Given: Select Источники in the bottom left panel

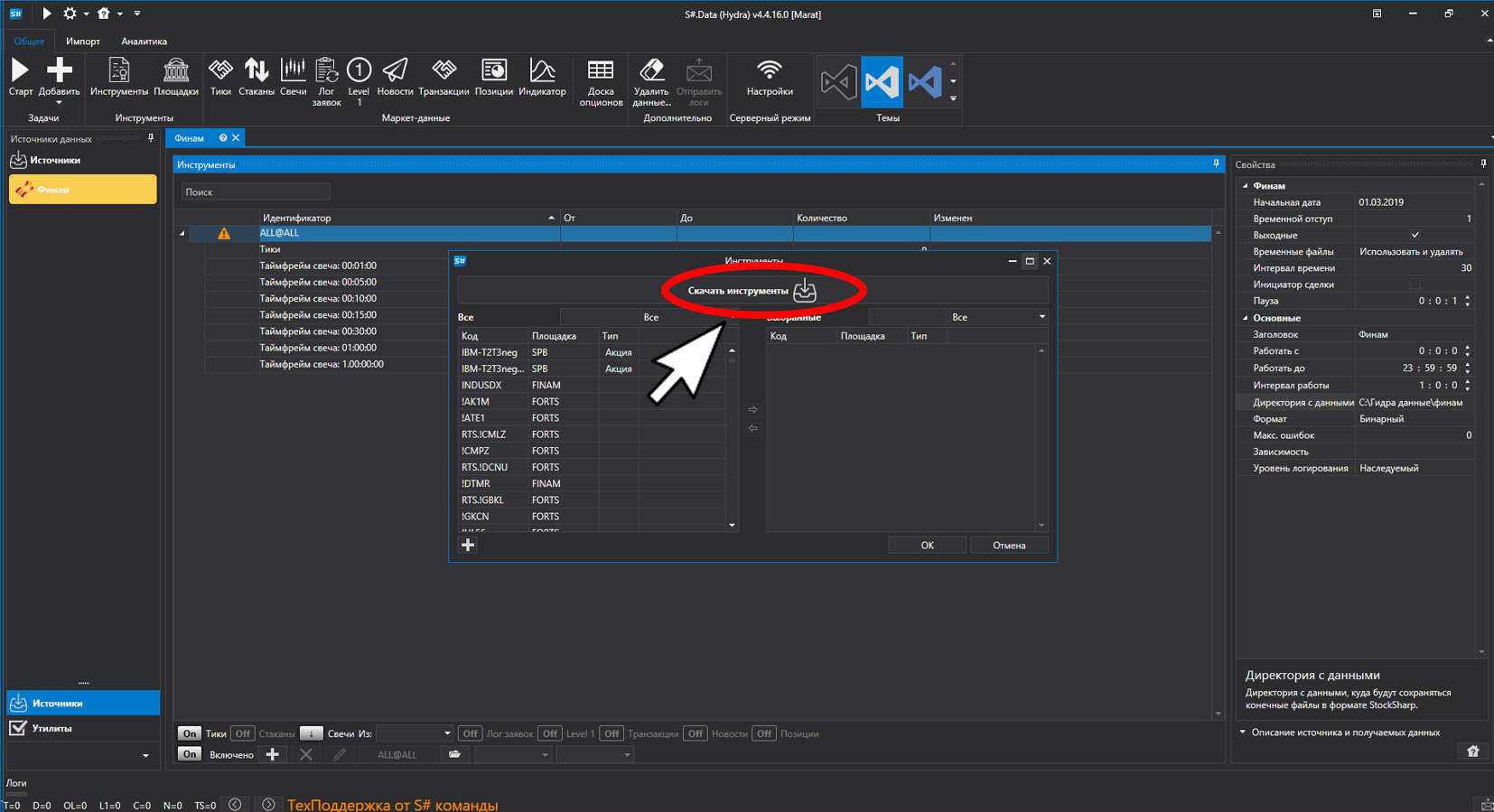Looking at the screenshot, I should (x=83, y=703).
